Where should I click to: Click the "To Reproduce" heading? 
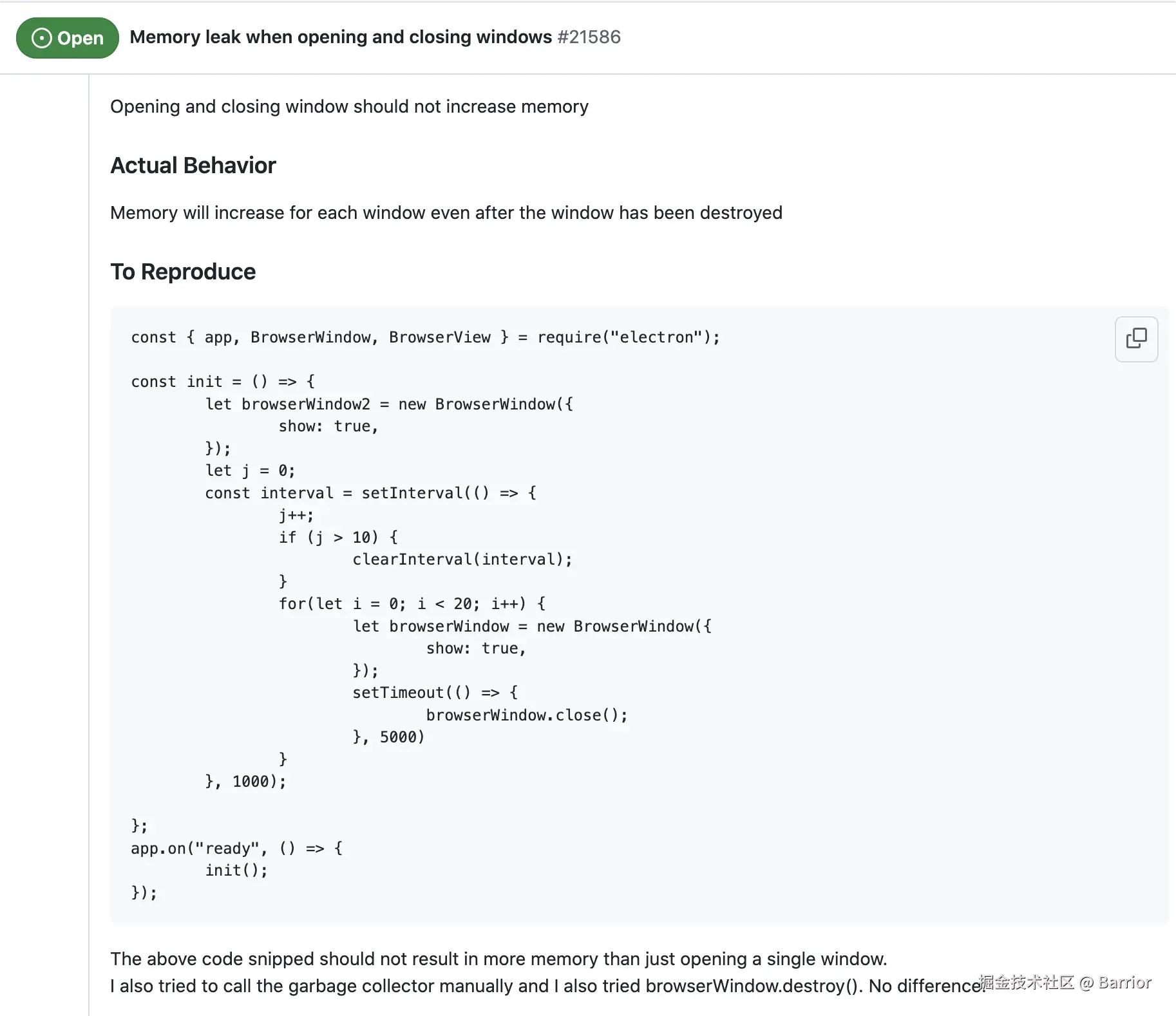click(x=183, y=272)
